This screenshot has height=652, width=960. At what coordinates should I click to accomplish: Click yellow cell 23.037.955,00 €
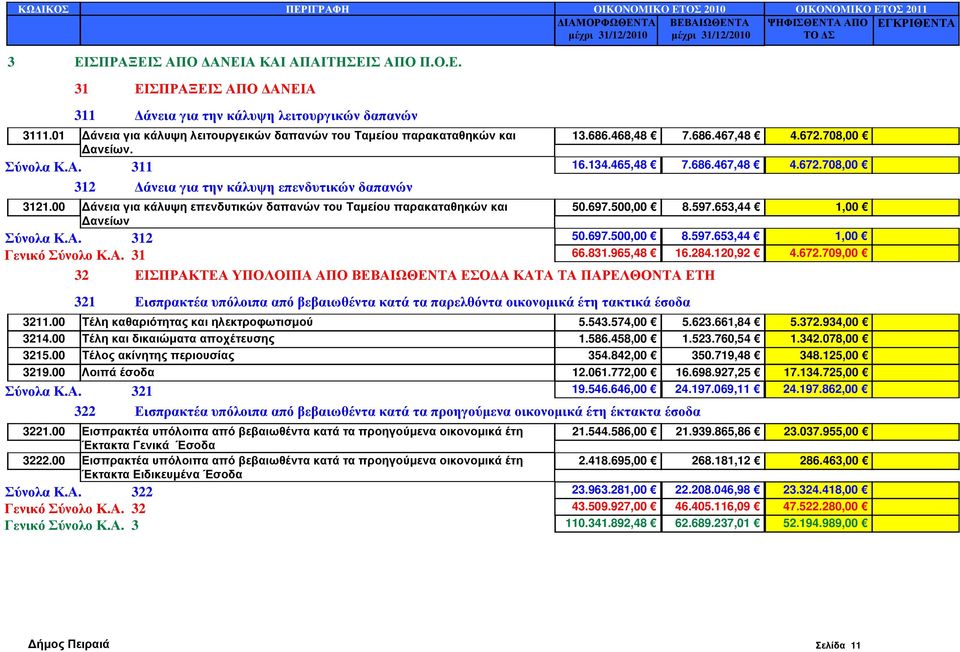819,432
